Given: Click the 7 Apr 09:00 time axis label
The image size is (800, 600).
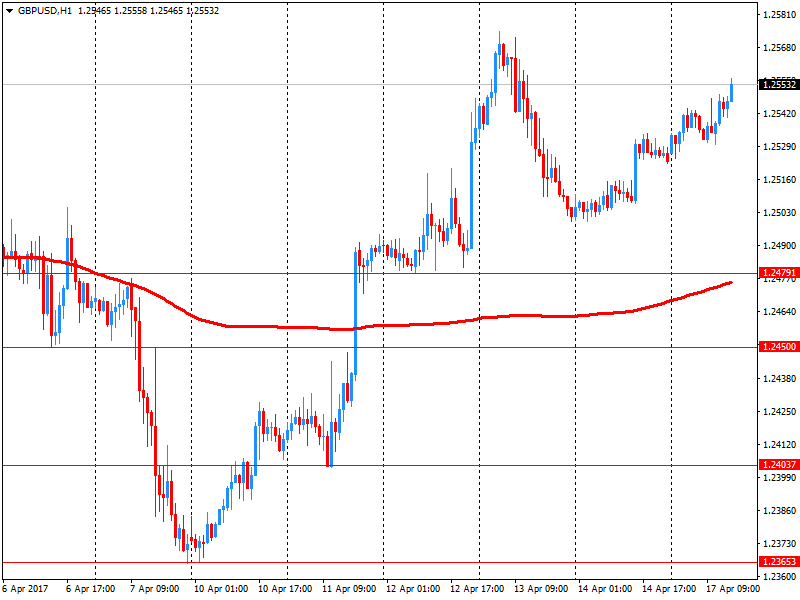Looking at the screenshot, I should point(155,589).
